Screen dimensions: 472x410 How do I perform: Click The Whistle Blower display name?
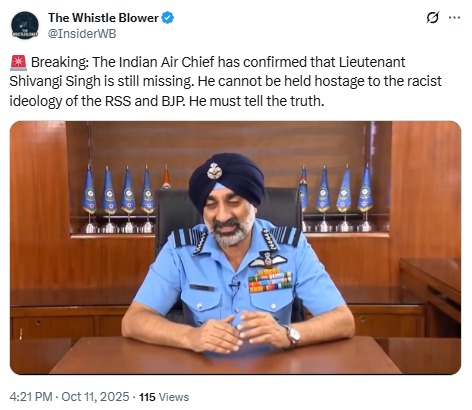pos(103,18)
